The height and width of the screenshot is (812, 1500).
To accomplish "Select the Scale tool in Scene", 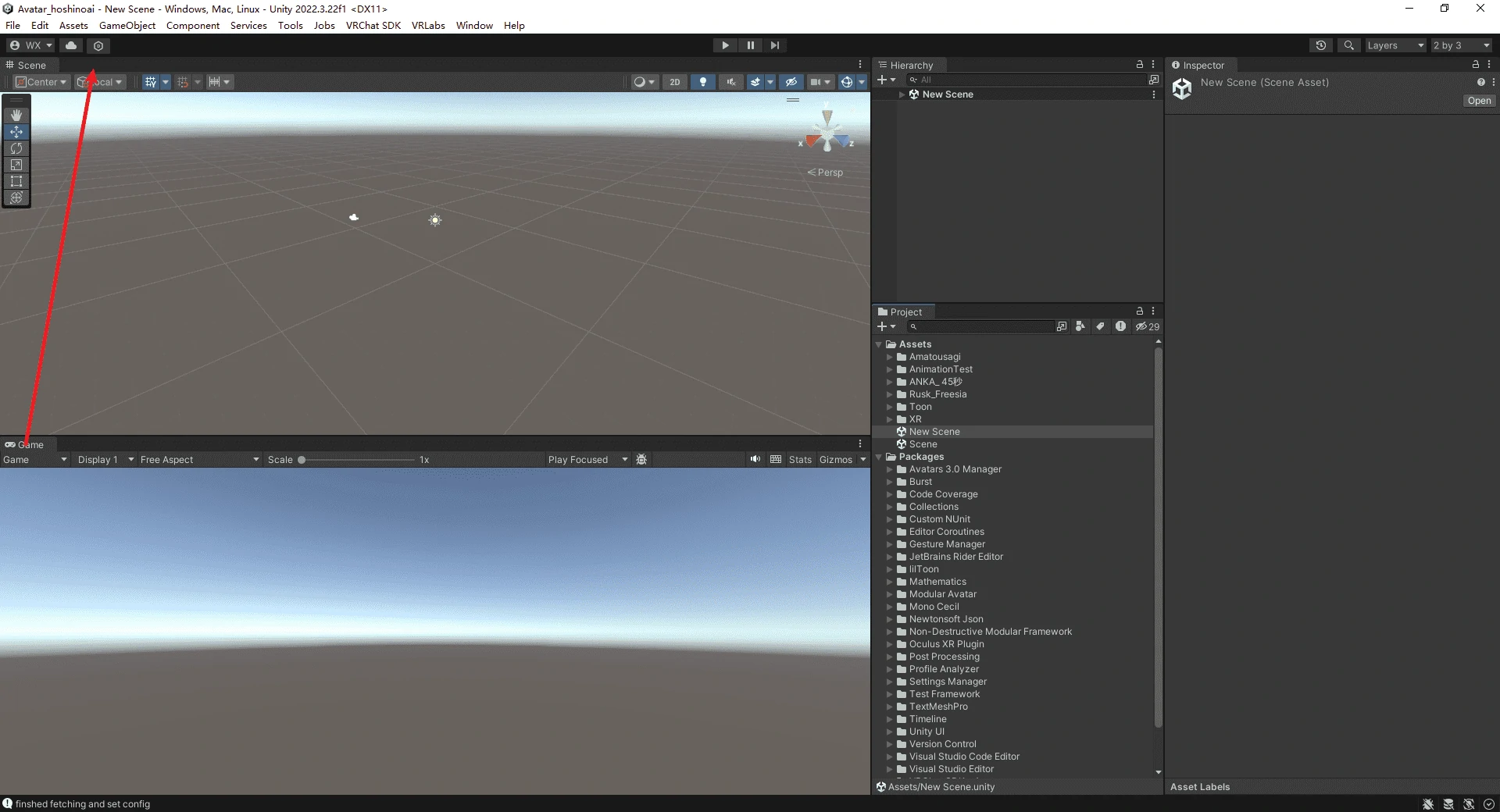I will pos(16,165).
